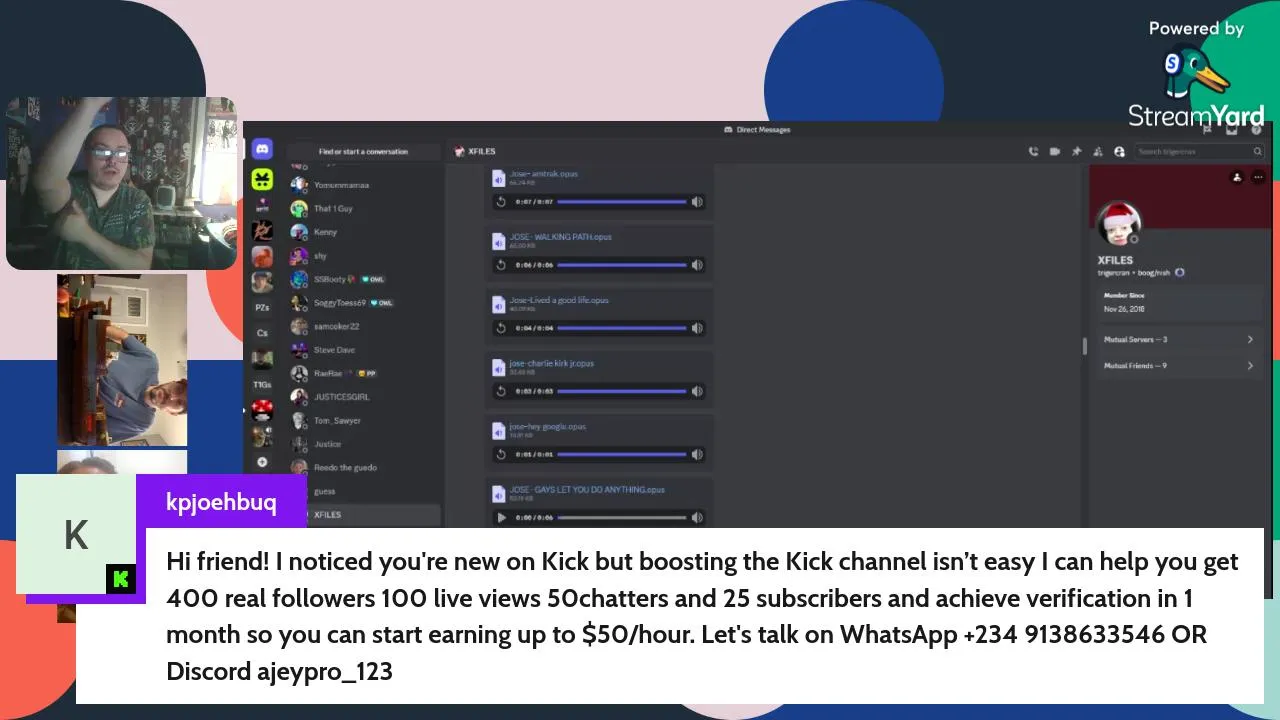
Task: Open DM with Yomummamaa
Action: point(364,185)
